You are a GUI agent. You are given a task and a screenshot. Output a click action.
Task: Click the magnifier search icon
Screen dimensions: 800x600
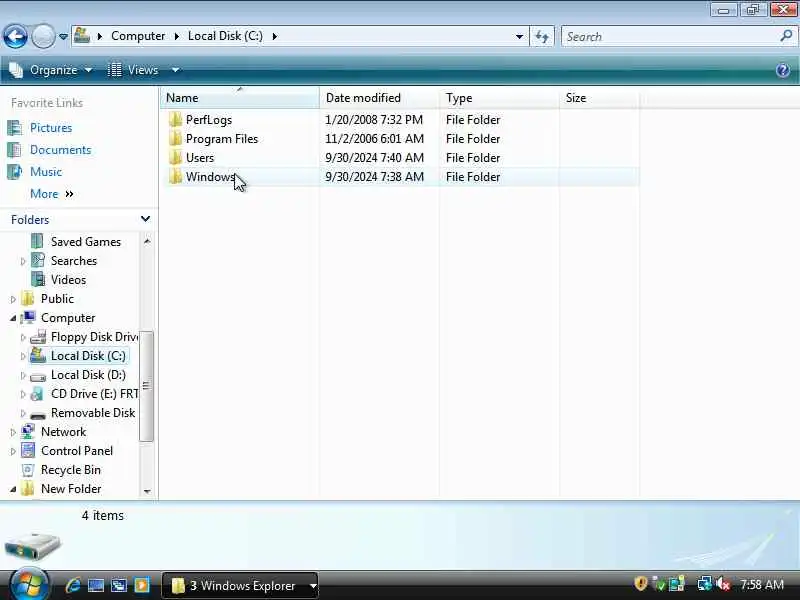tap(786, 36)
